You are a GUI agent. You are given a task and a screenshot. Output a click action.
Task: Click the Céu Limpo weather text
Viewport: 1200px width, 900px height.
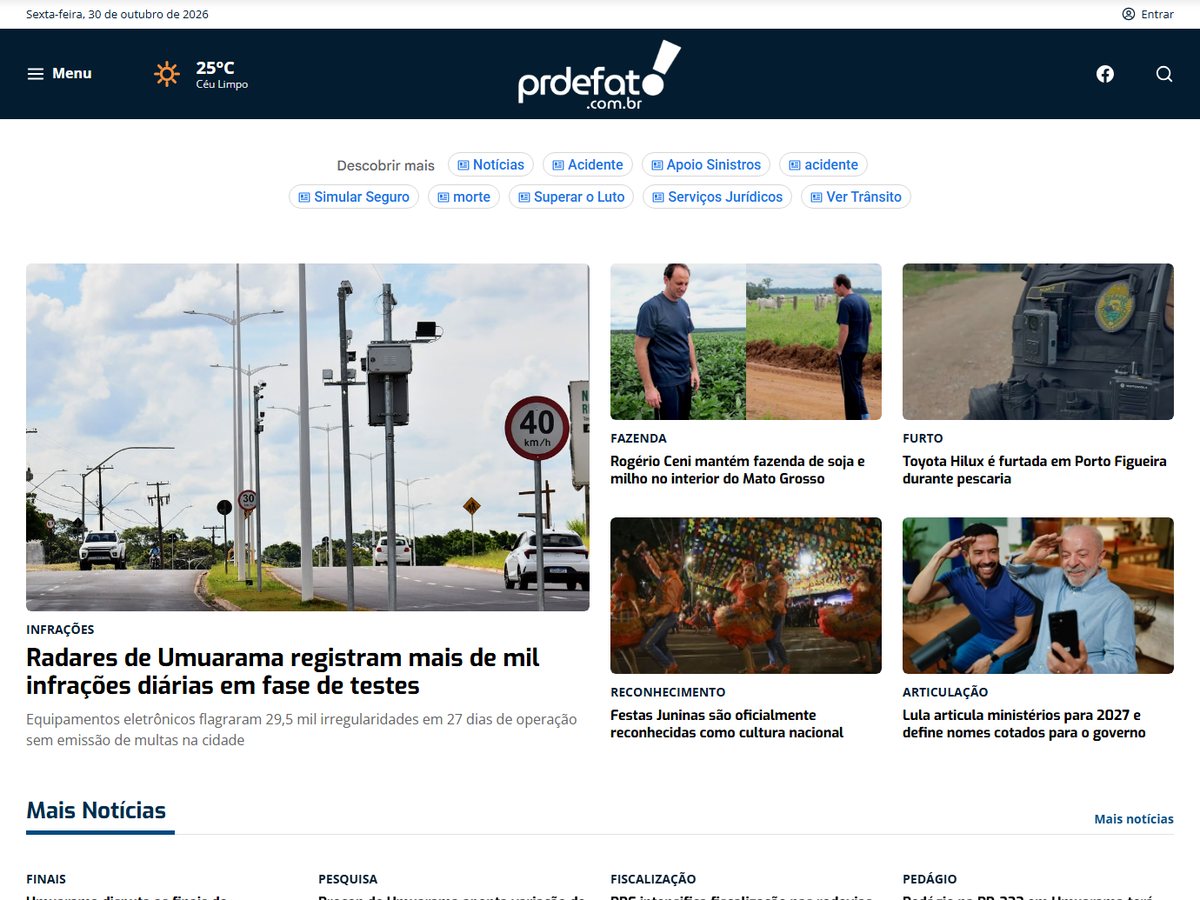pos(222,85)
